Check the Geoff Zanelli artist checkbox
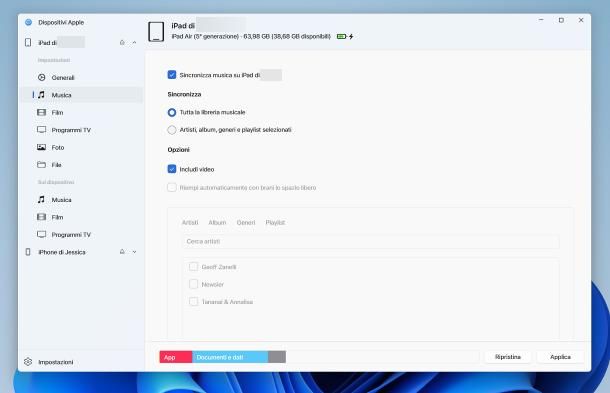 pyautogui.click(x=193, y=267)
